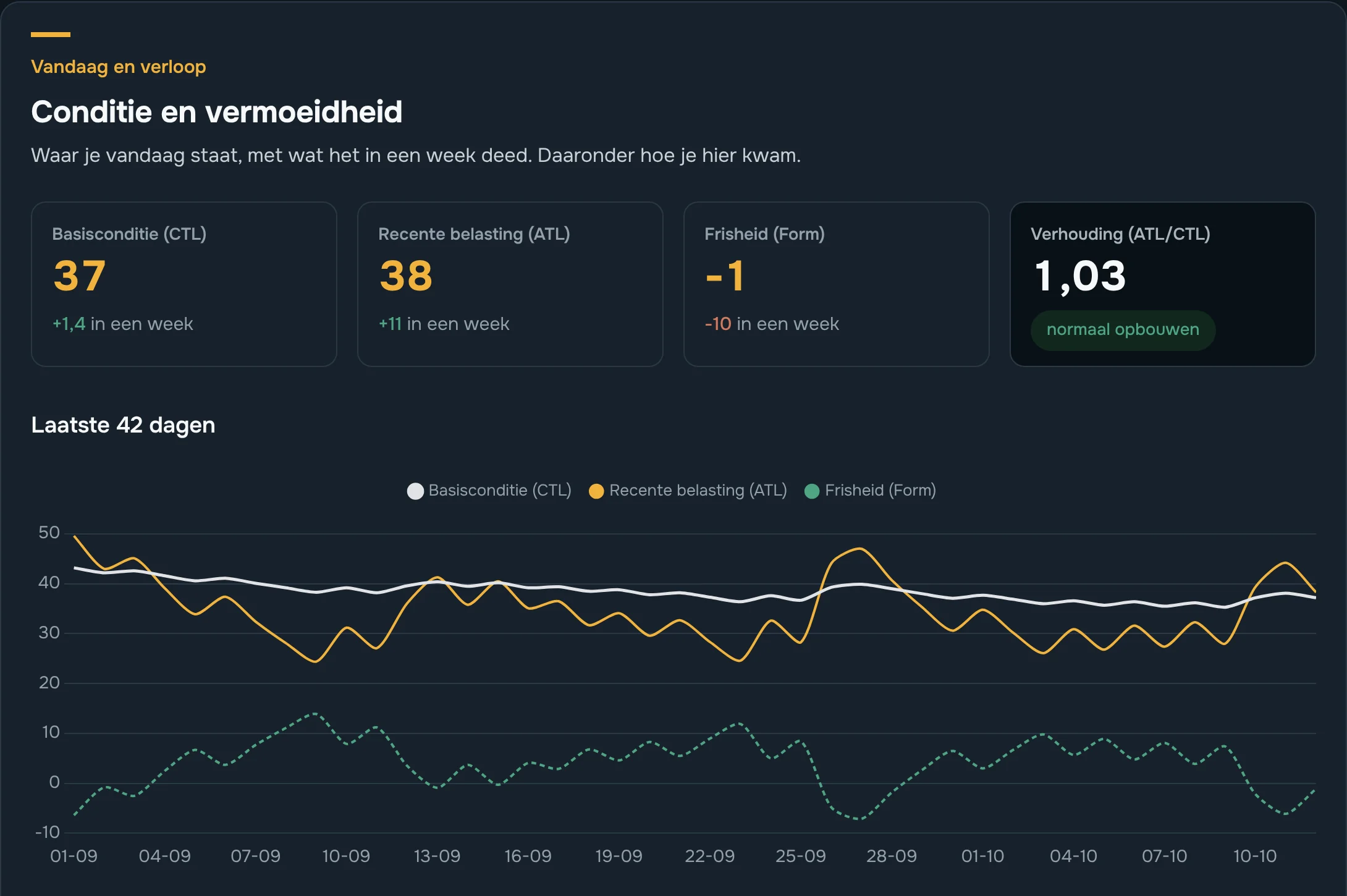Click the 01-10 x-axis date label
Viewport: 1347px width, 896px height.
982,856
